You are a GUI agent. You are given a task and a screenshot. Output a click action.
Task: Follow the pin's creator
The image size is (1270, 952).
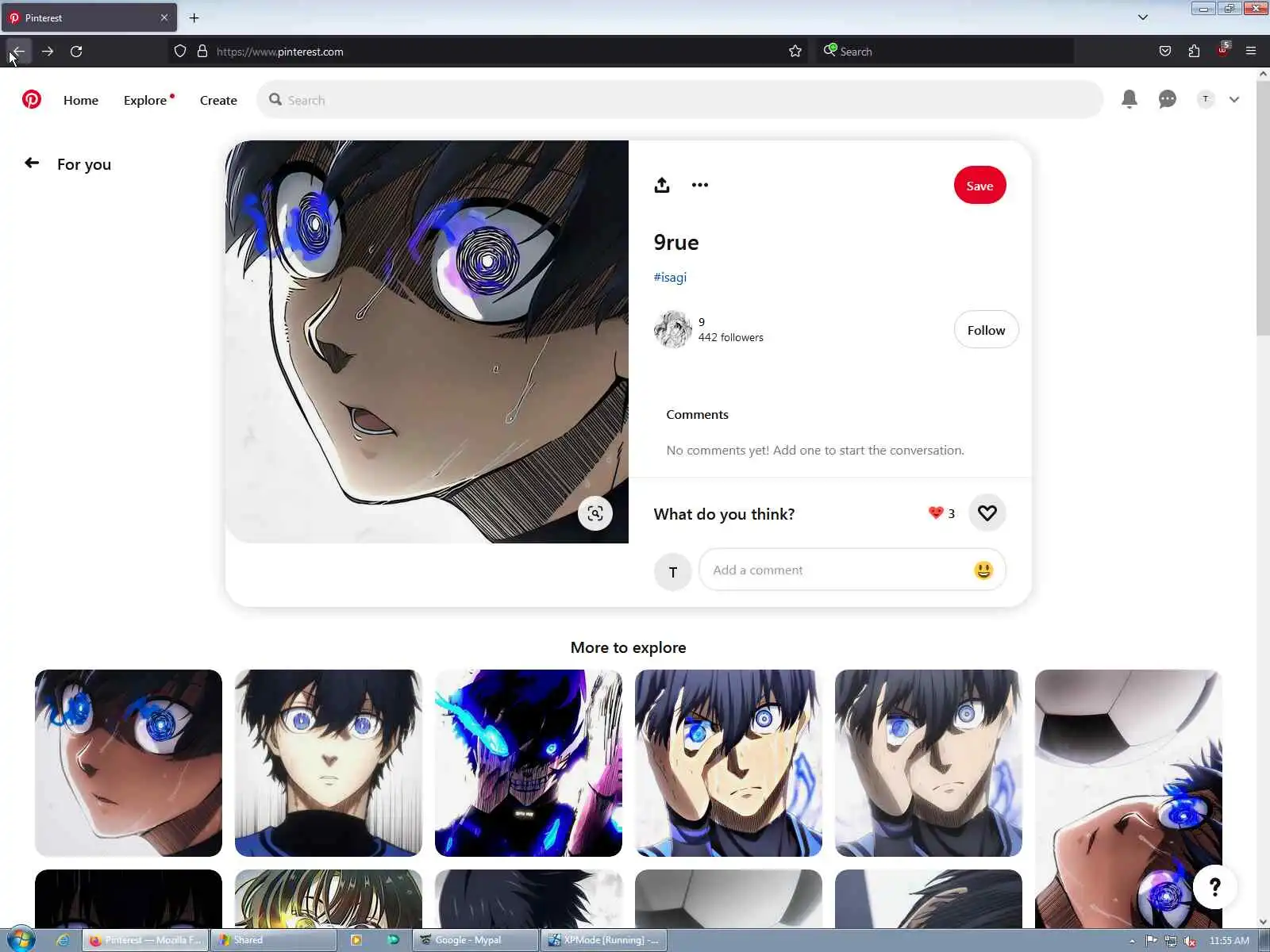[x=986, y=330]
